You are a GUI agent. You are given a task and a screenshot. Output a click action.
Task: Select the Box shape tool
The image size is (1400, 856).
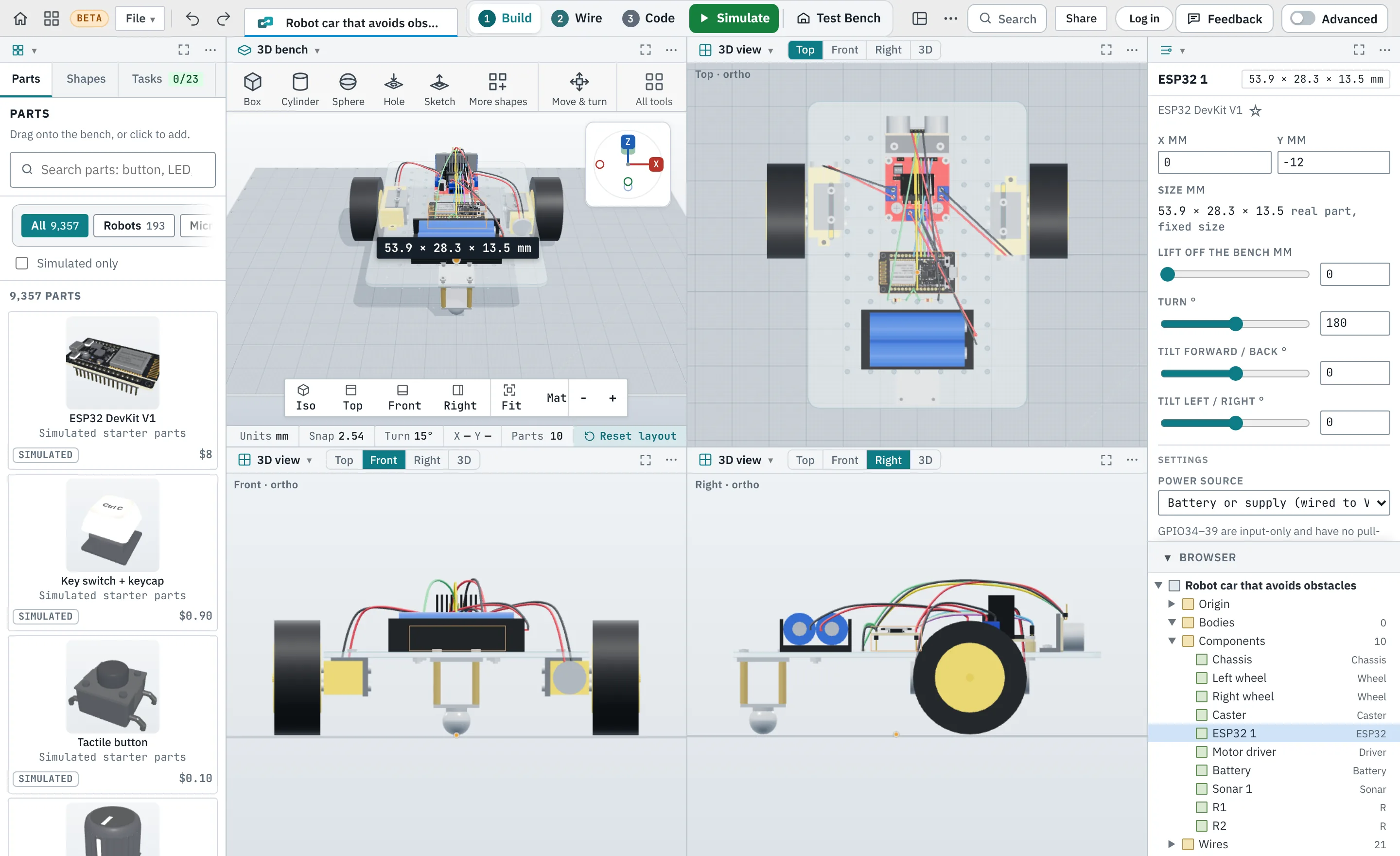pos(252,89)
